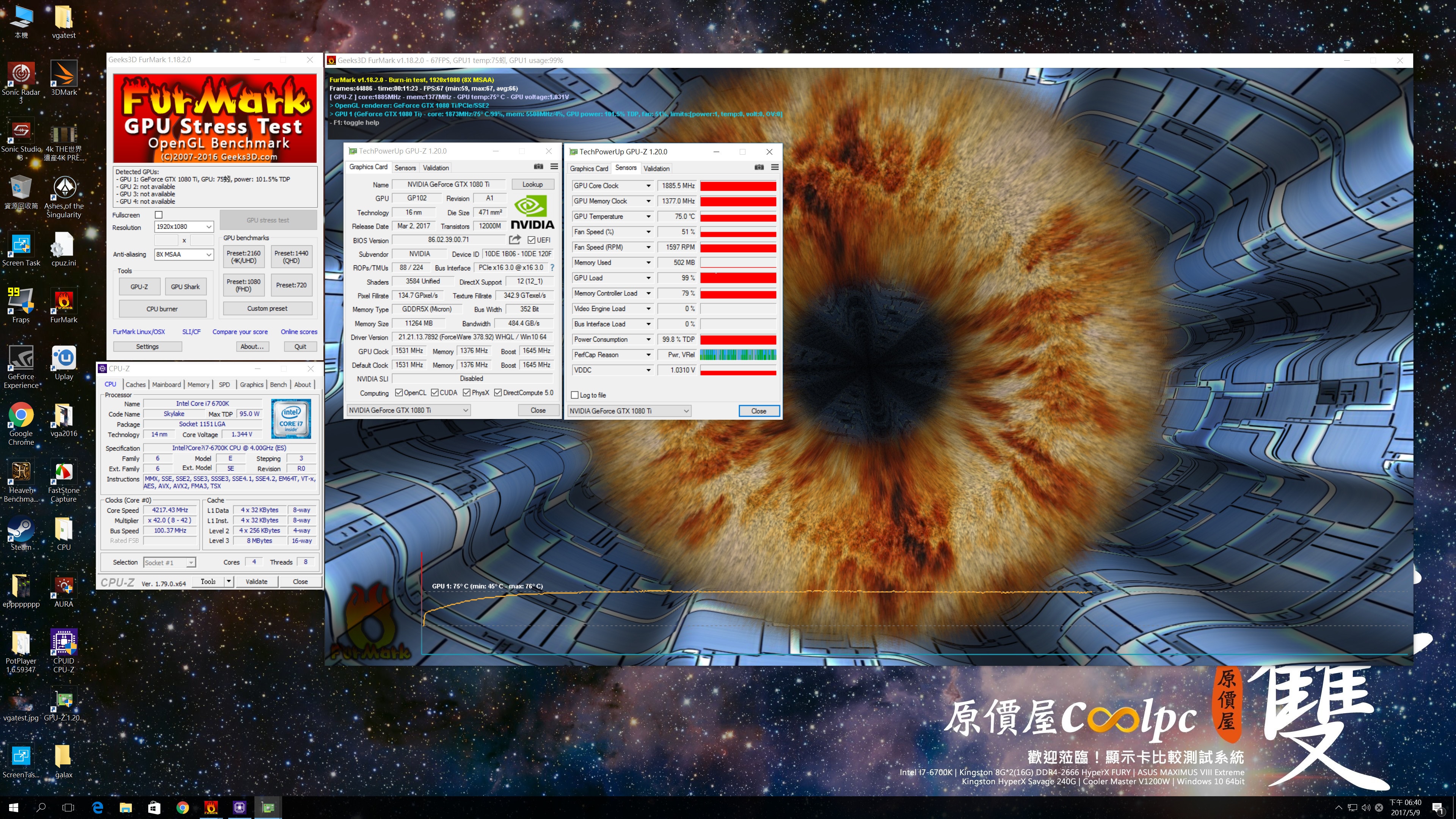
Task: Open the hamburger menu in GPU-Z Sensors window
Action: pos(774,167)
